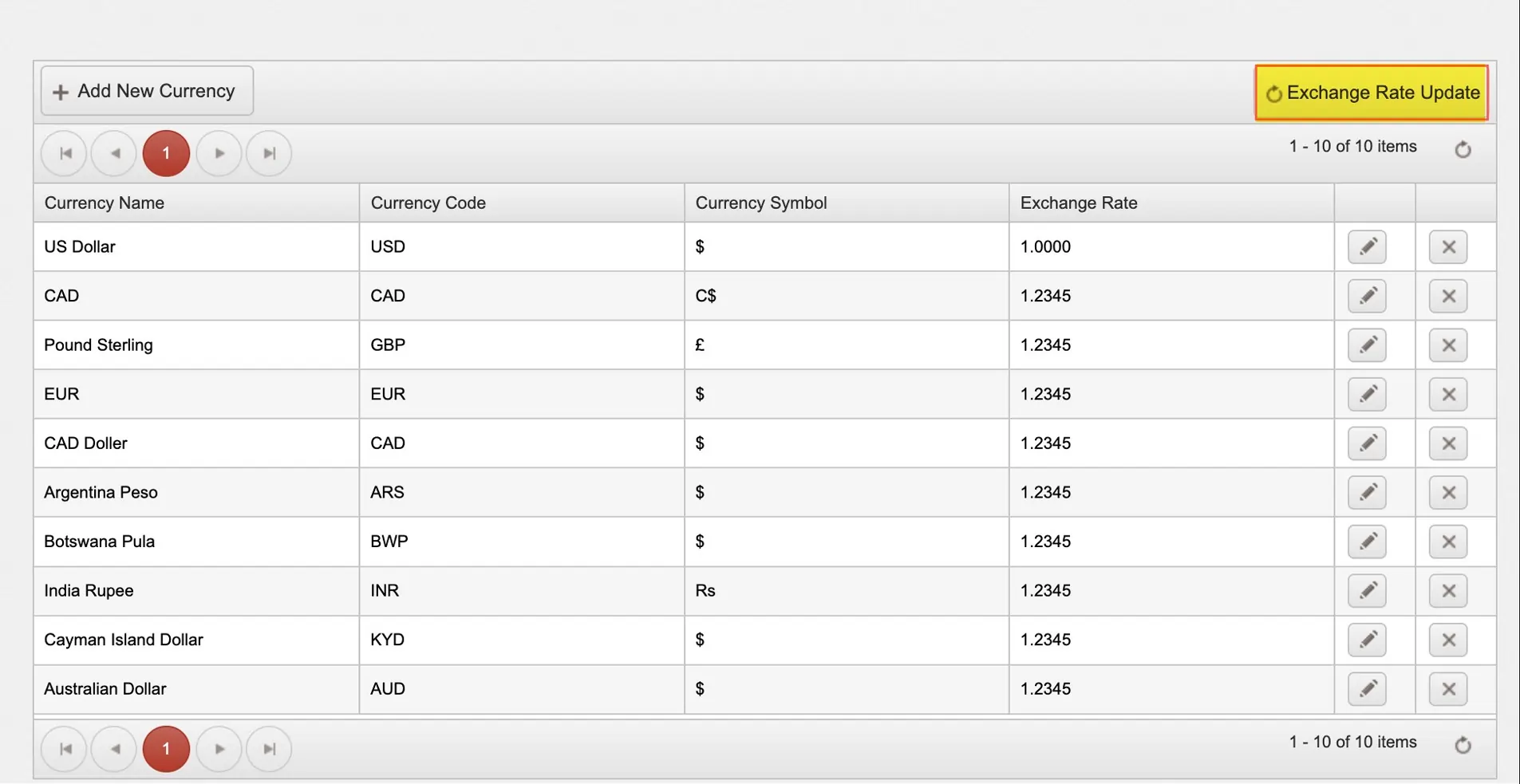Edit Cayman Island Dollar row

pyautogui.click(x=1367, y=640)
